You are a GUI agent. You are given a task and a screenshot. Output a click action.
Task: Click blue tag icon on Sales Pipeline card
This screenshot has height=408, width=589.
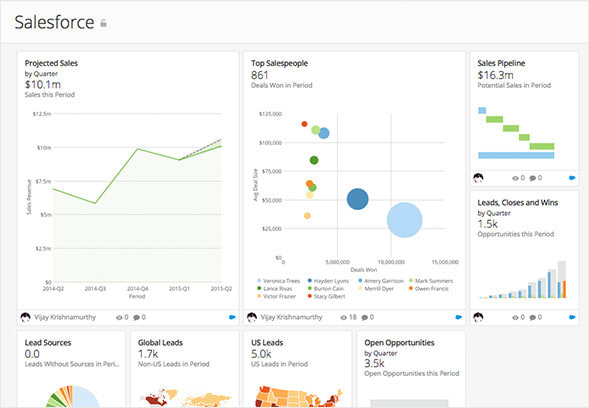coord(572,178)
